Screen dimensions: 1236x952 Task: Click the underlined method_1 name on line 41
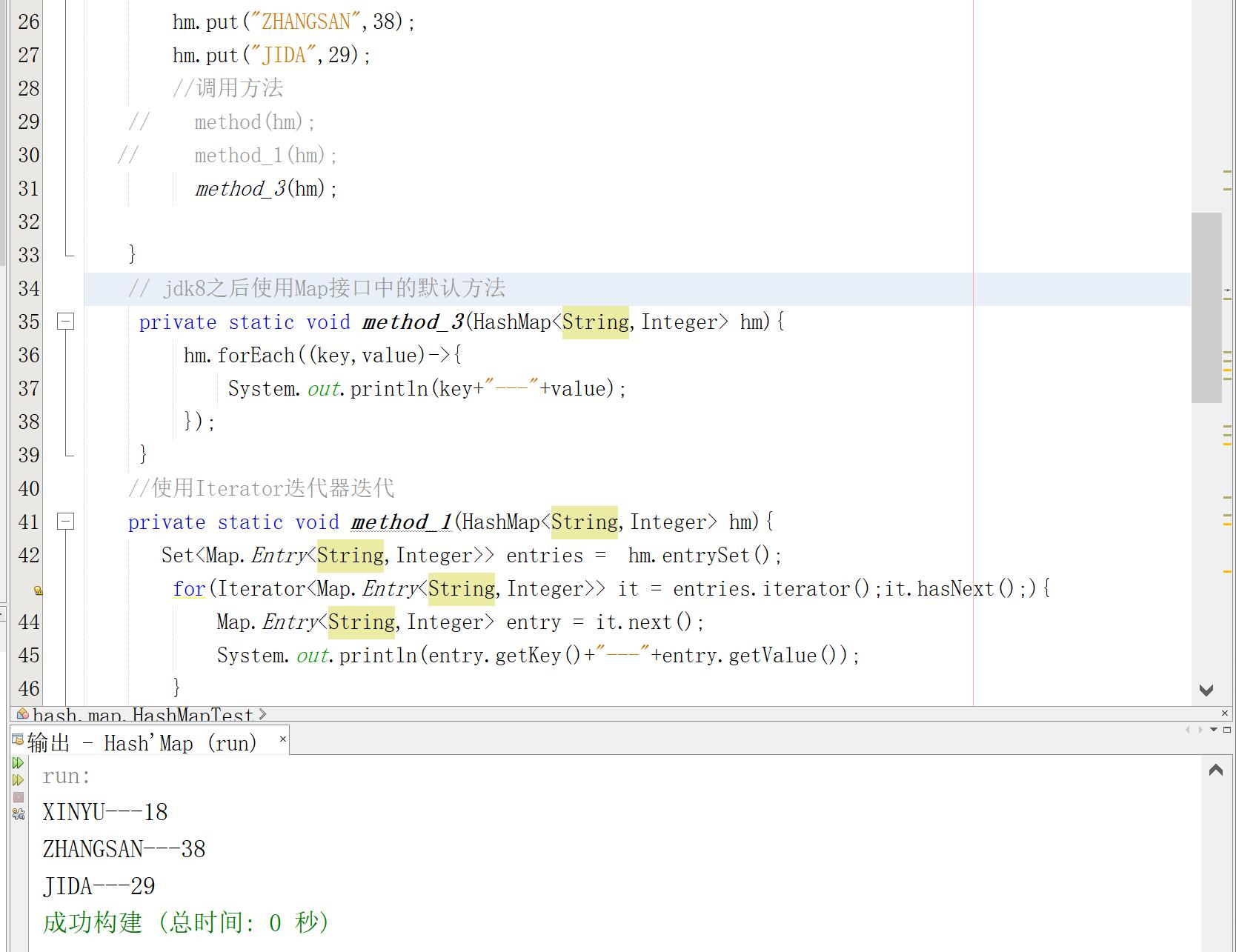(402, 522)
